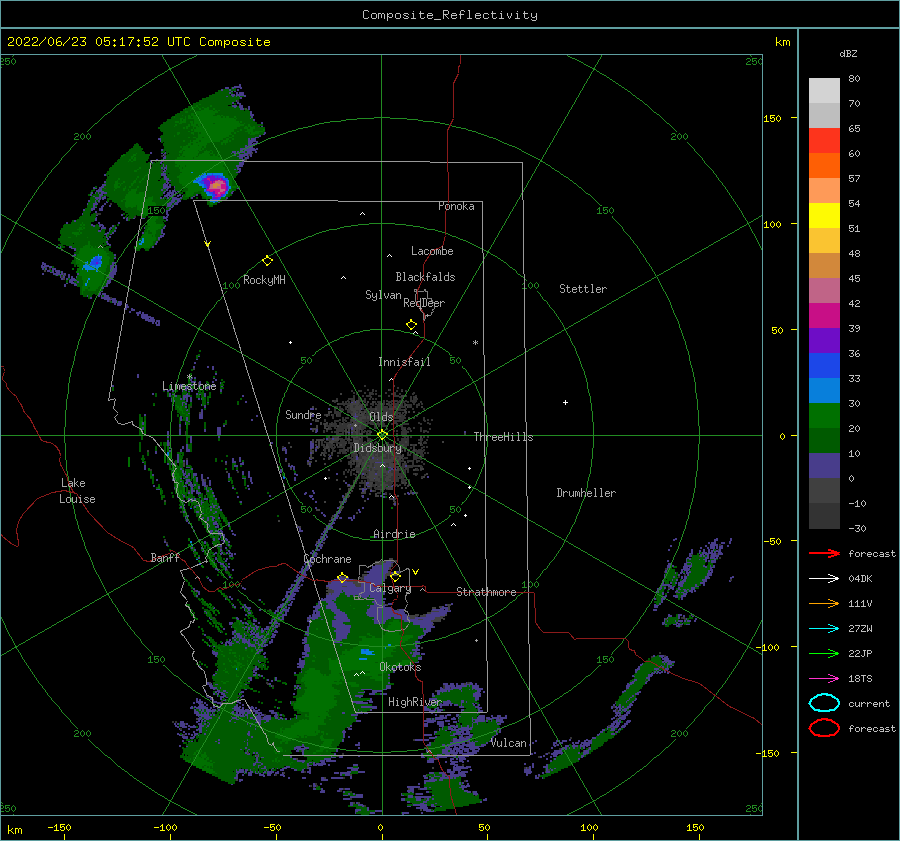Click the Innisfail label
The height and width of the screenshot is (841, 900).
(404, 362)
